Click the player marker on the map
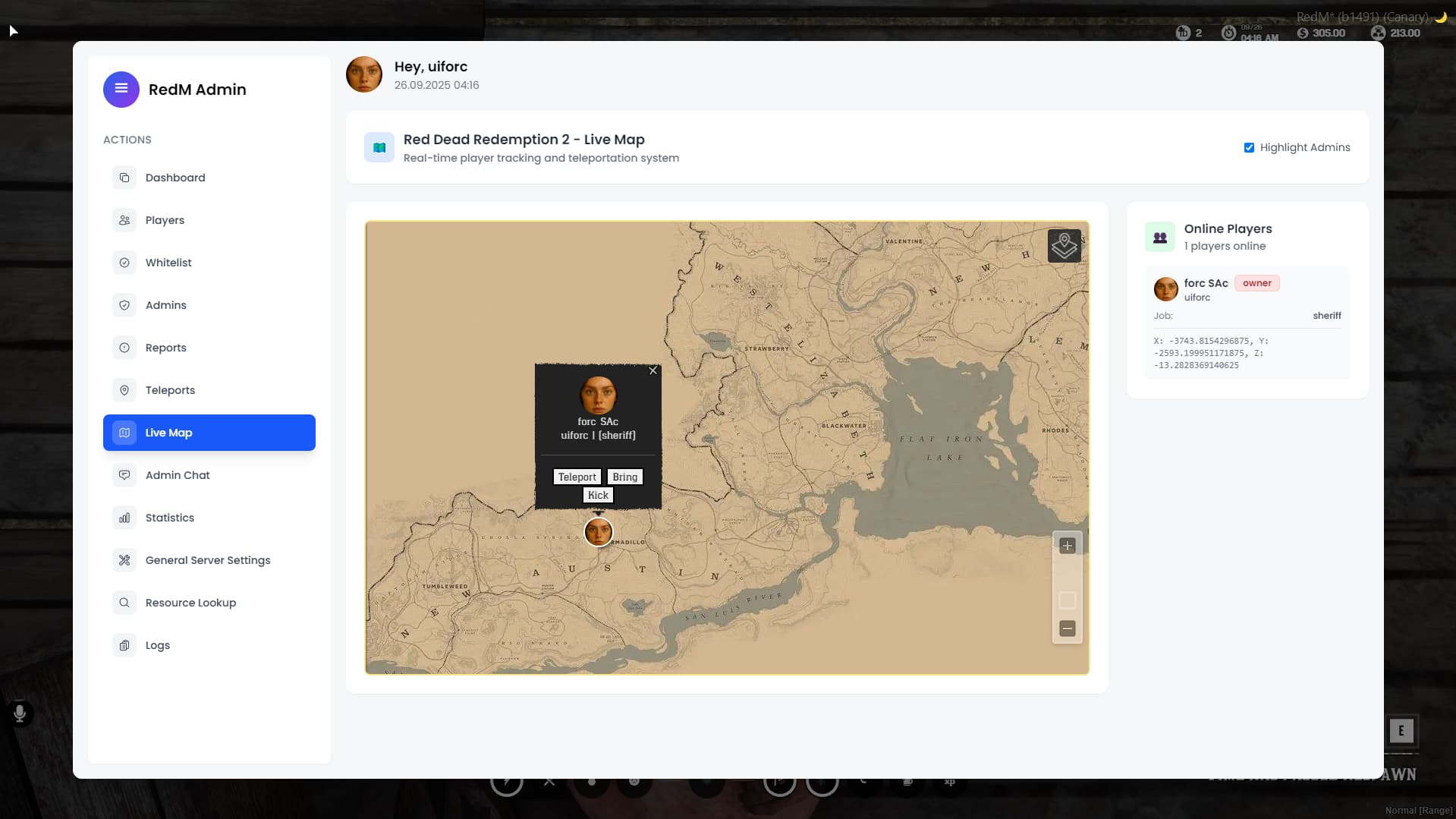The height and width of the screenshot is (819, 1456). 599,532
